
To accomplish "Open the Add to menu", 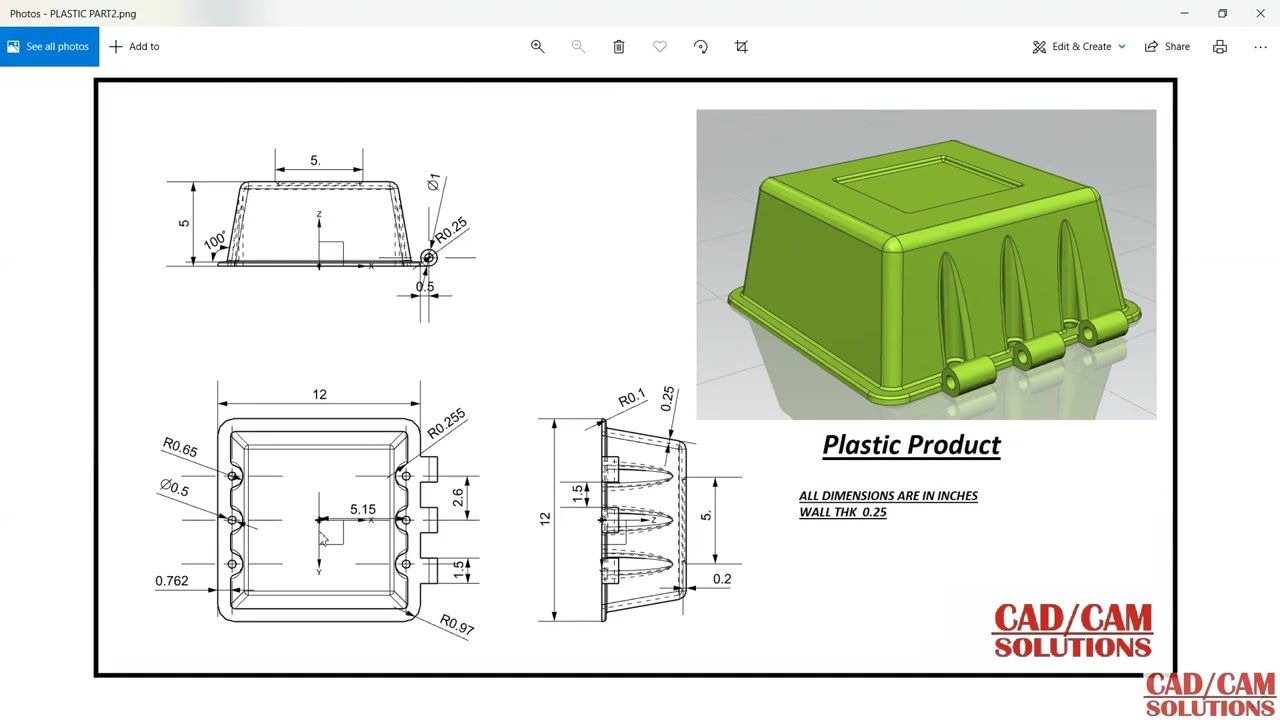I will (x=134, y=46).
